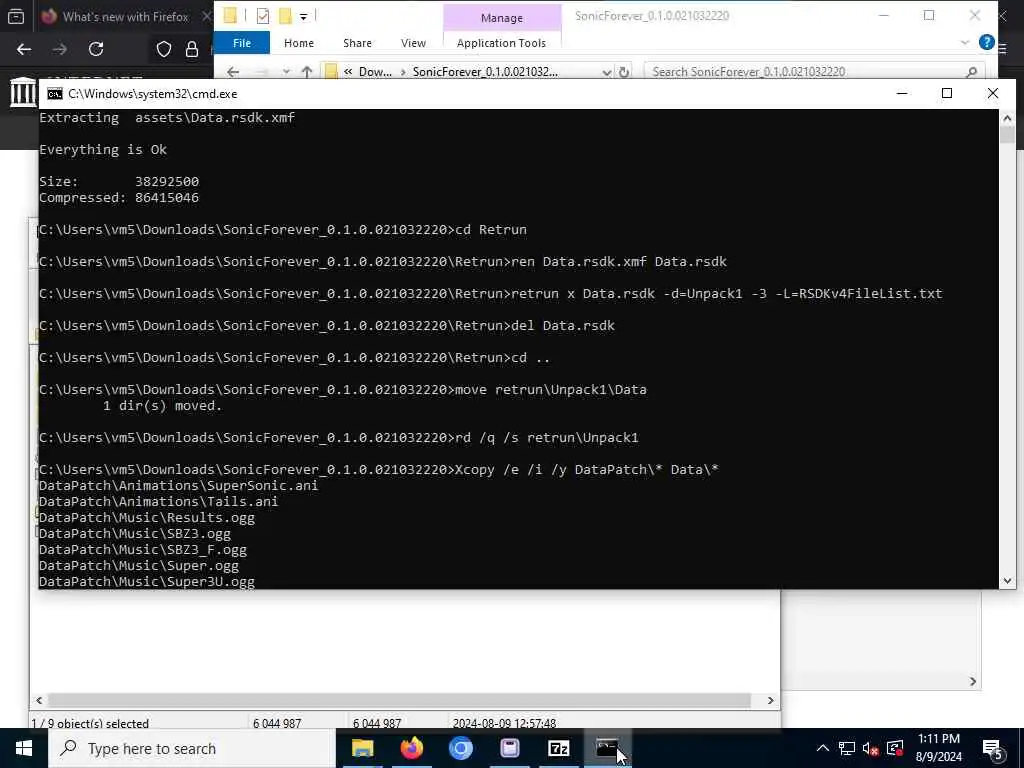Click the Explorer search magnifier icon
This screenshot has height=768, width=1024.
point(971,72)
